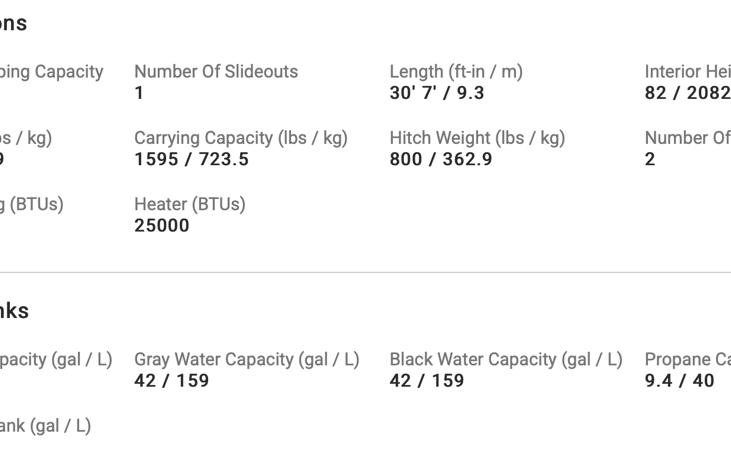This screenshot has height=469, width=731.
Task: Select the value 2 under Number Of
Action: (650, 159)
